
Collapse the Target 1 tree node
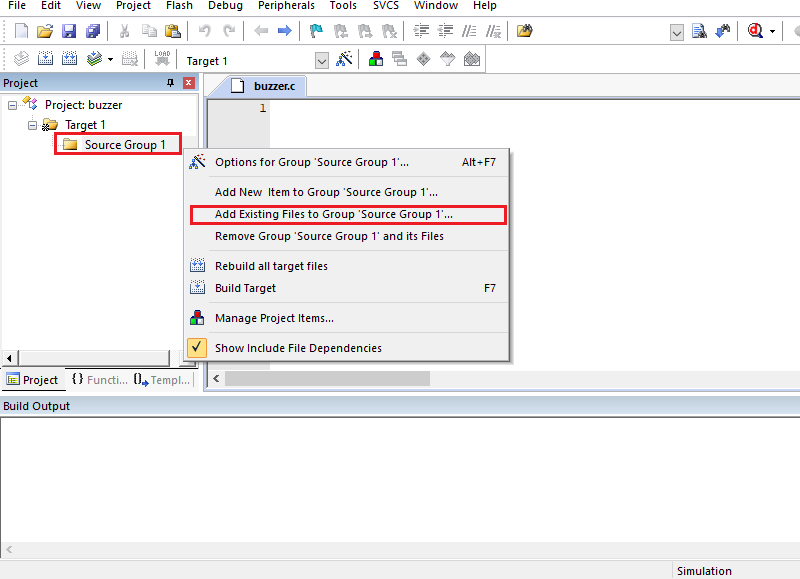(x=32, y=125)
